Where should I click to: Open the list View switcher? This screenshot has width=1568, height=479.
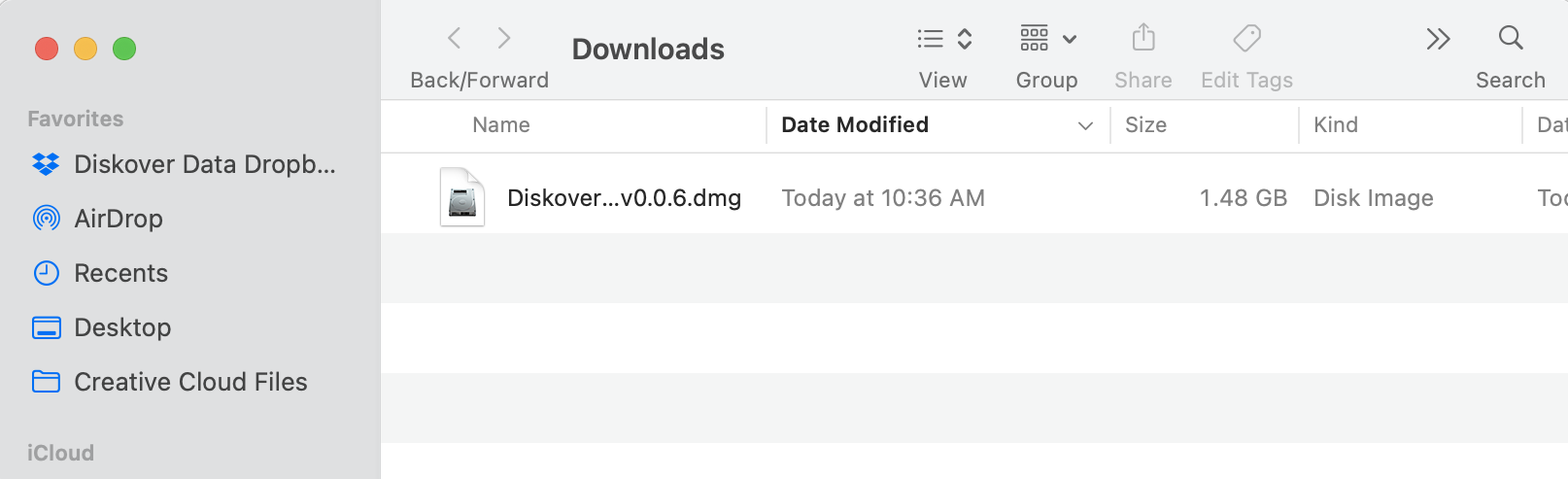943,39
